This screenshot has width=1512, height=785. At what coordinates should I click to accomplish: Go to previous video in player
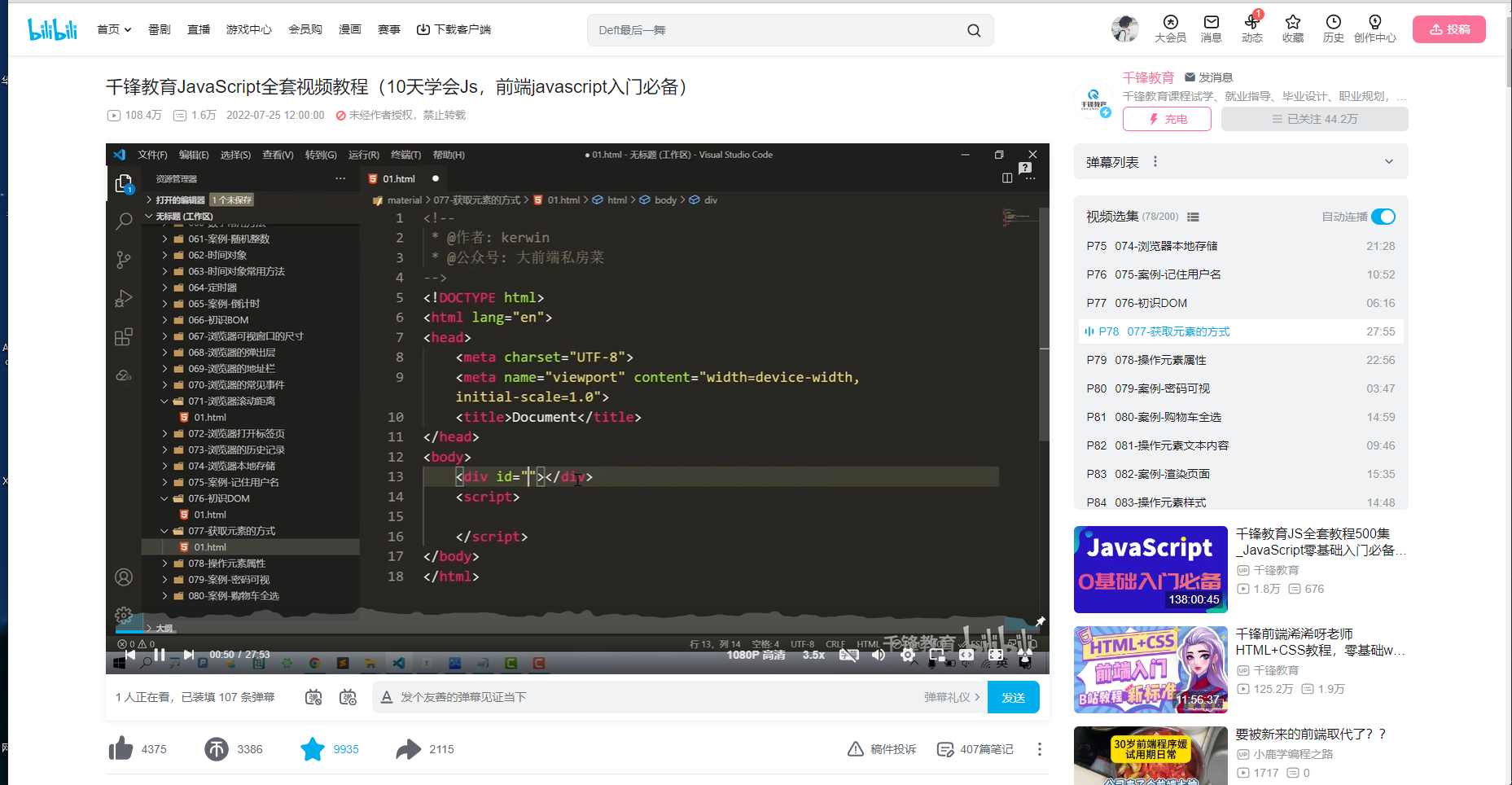point(130,655)
